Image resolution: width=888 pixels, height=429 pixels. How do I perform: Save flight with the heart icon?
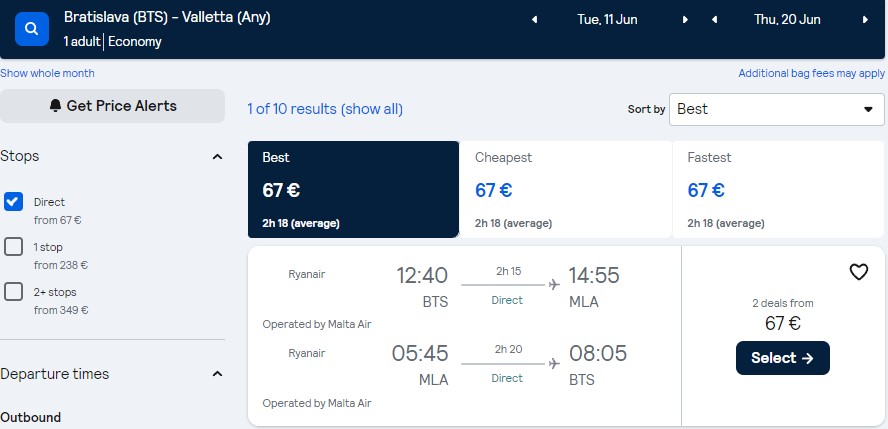pos(859,272)
